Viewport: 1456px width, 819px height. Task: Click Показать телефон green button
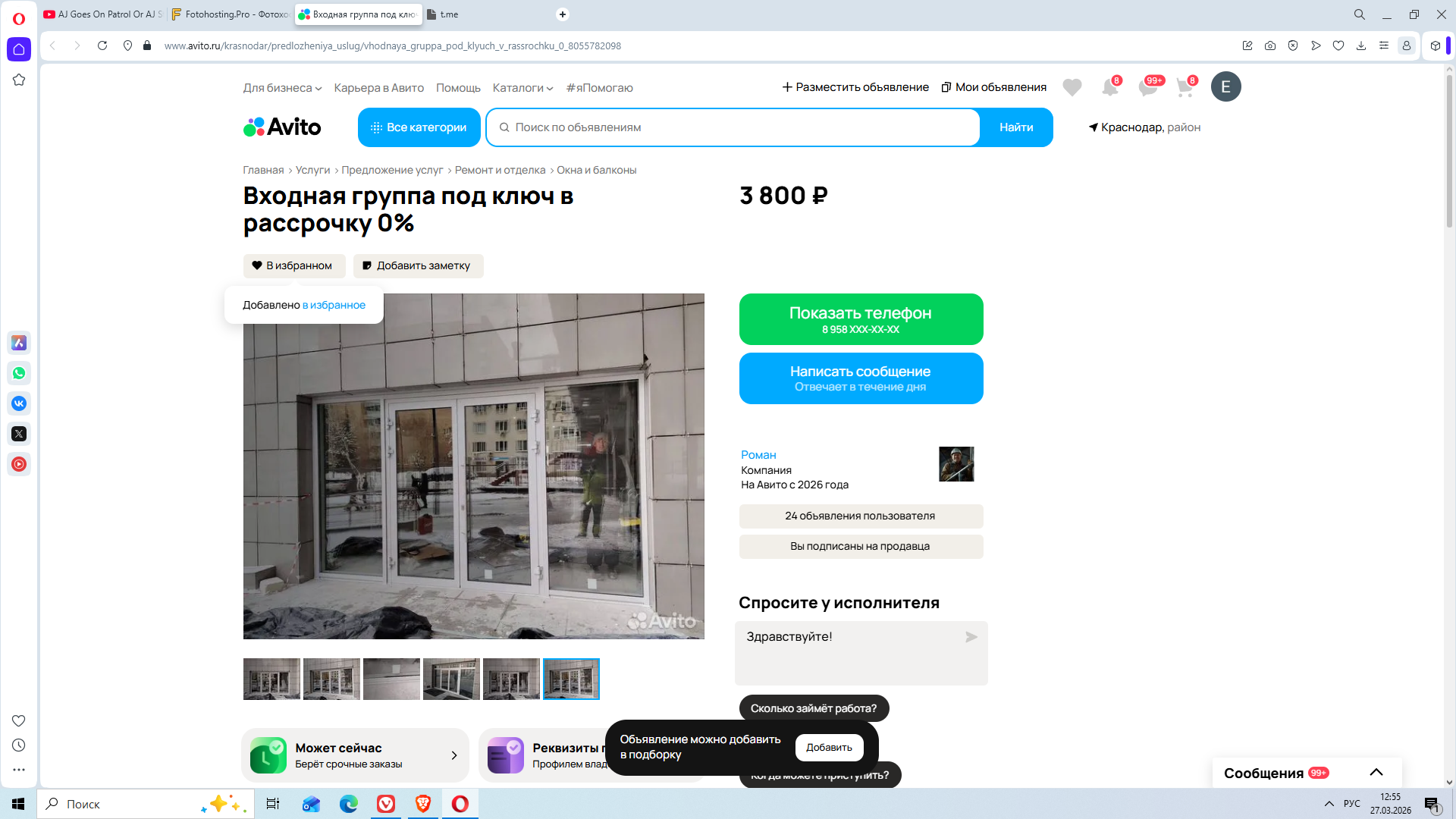[x=860, y=319]
